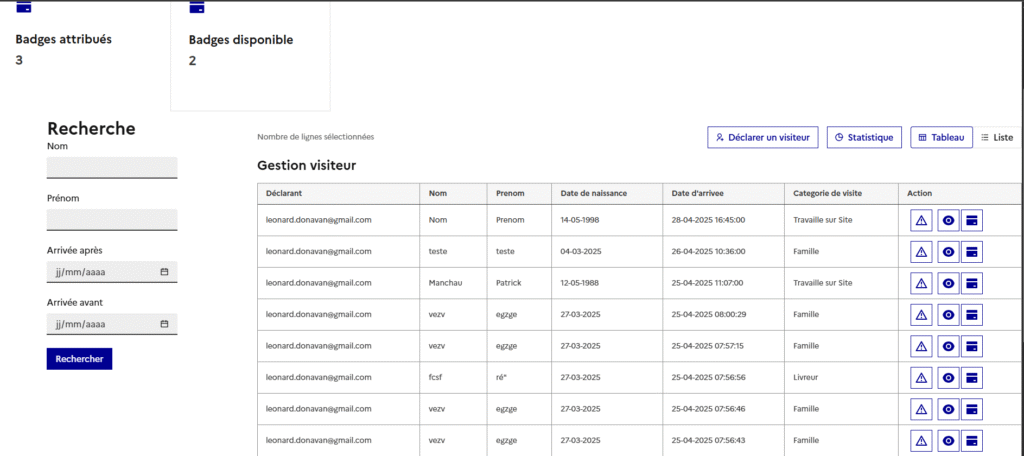Assign badge to visitor teste teste
The image size is (1024, 456).
tap(972, 252)
